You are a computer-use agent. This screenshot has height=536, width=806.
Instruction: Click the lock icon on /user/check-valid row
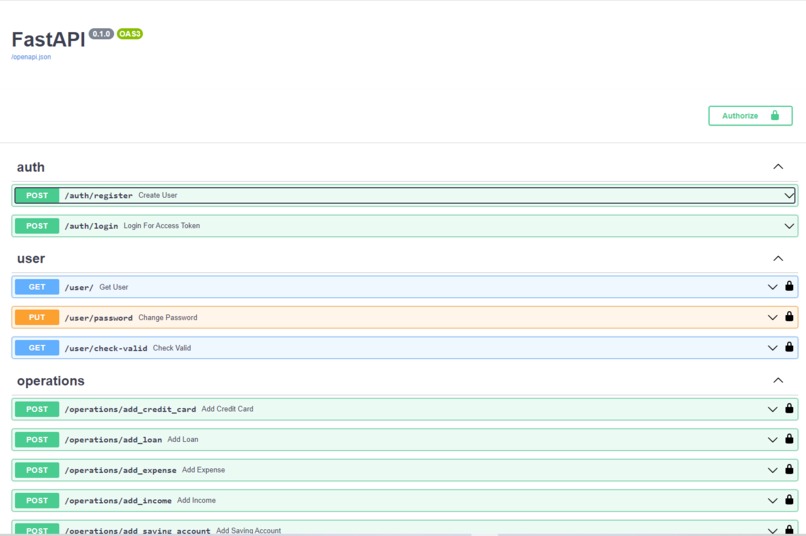[789, 347]
